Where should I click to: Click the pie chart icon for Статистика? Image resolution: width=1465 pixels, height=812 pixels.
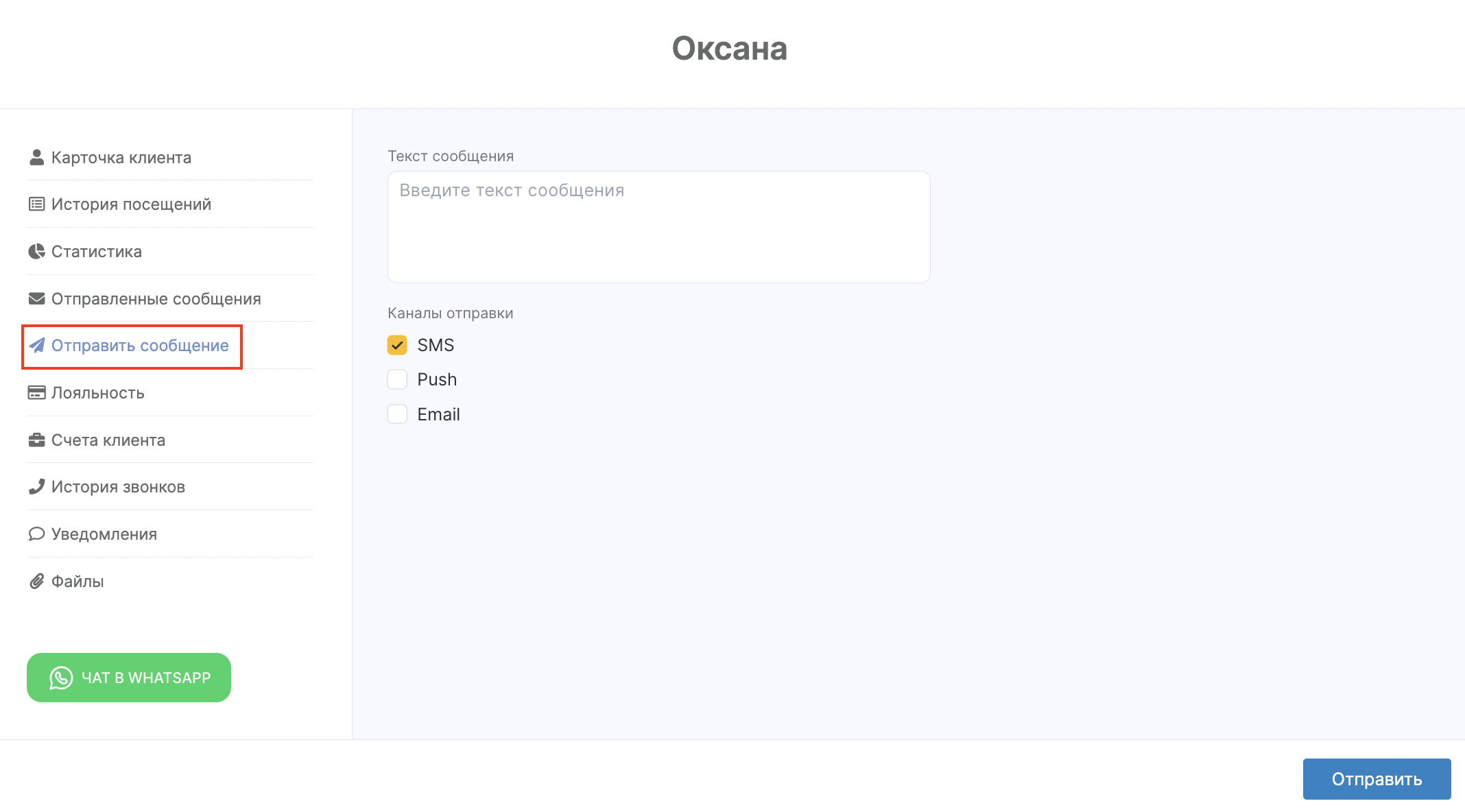(36, 252)
